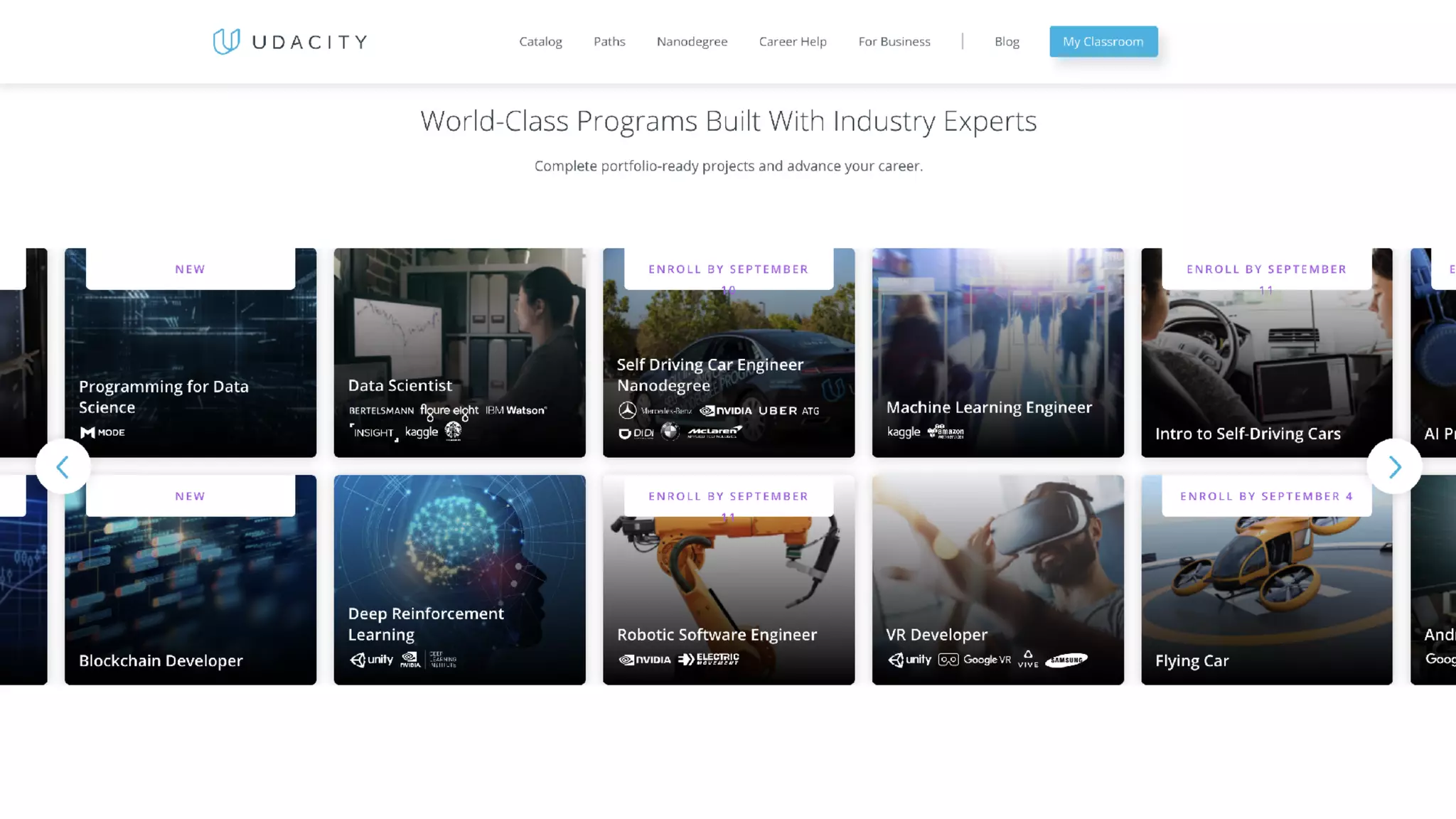
Task: Open Career Help in the navigation
Action: (793, 41)
